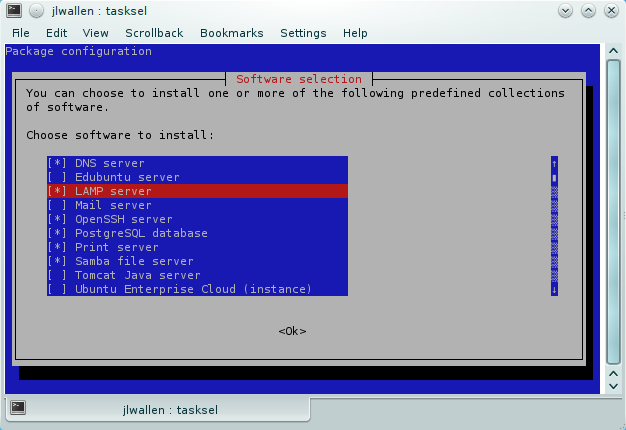Open the Edit menu
The height and width of the screenshot is (430, 626).
pyautogui.click(x=56, y=33)
